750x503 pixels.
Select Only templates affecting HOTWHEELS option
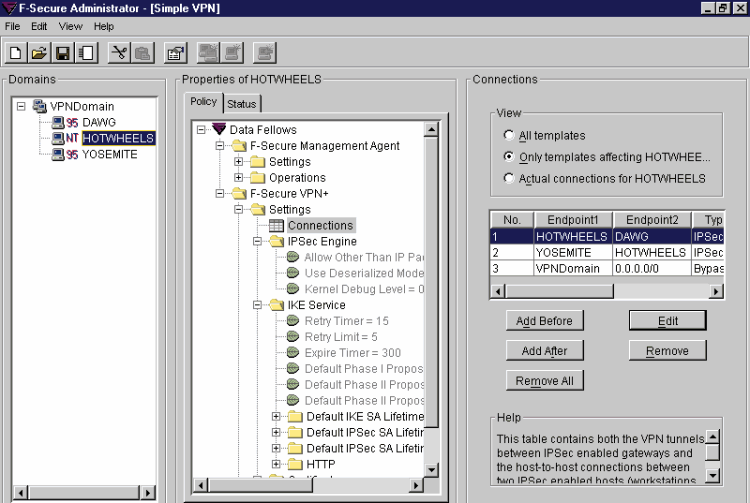[509, 156]
